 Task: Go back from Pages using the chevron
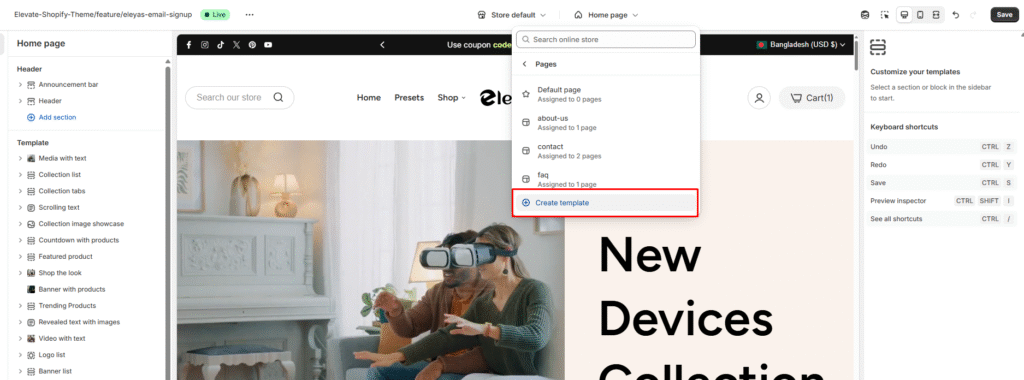tap(524, 64)
